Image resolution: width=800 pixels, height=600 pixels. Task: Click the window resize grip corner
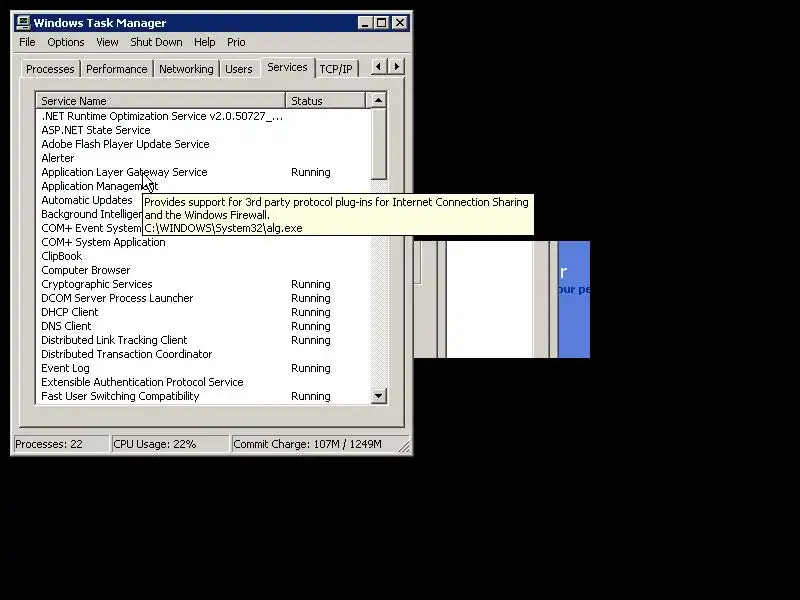[404, 447]
